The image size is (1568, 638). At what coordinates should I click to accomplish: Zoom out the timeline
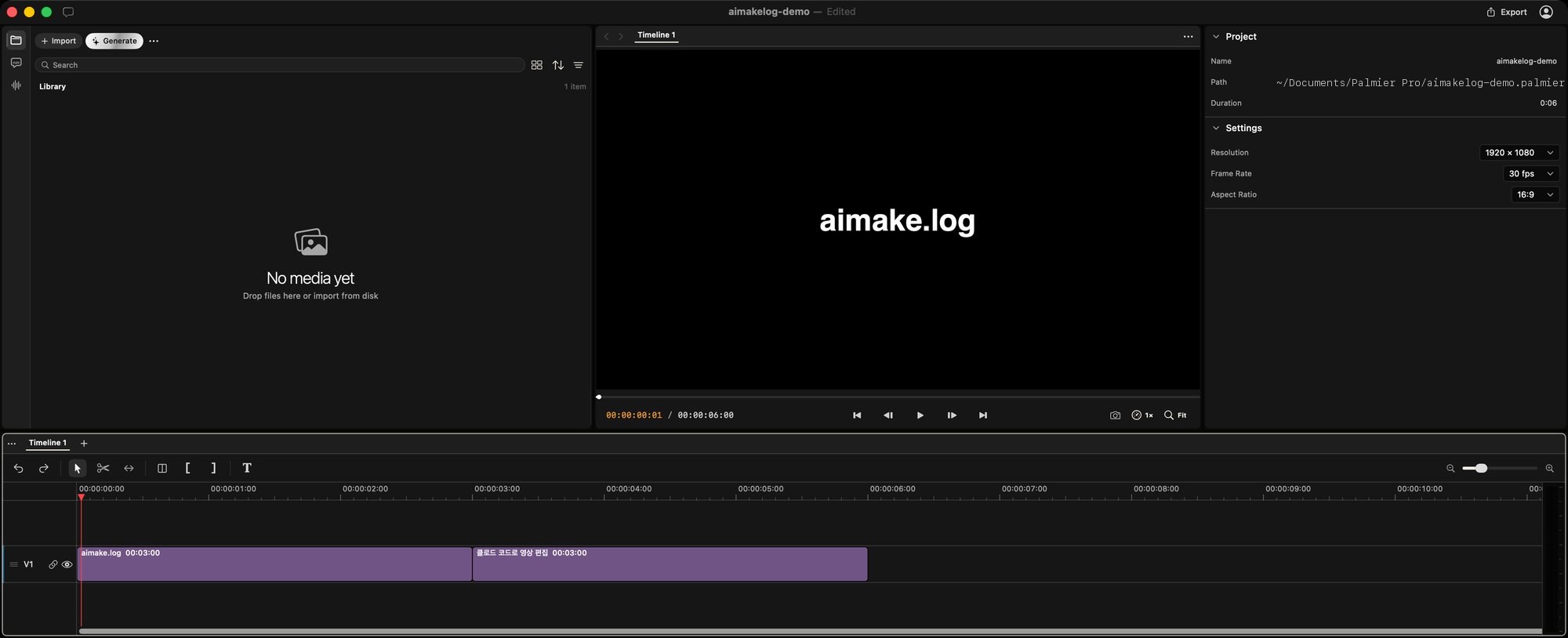[1450, 468]
